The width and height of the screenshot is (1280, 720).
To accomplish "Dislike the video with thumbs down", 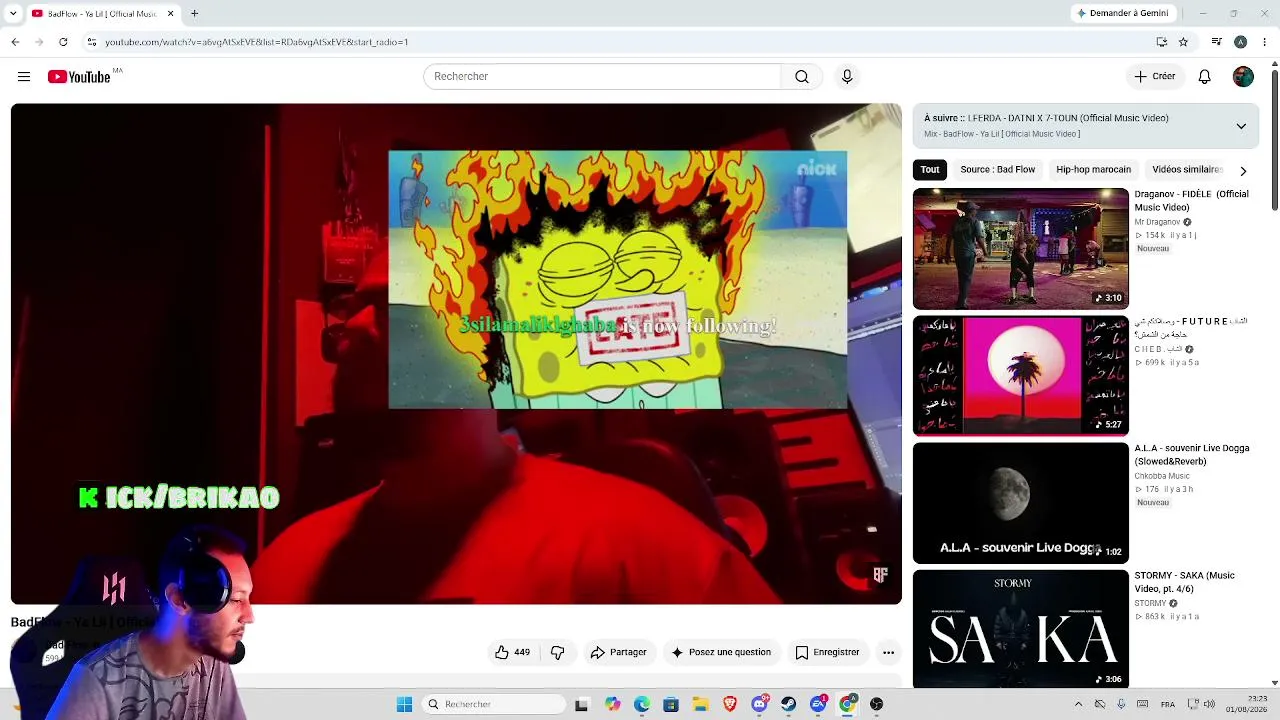I will pos(558,652).
